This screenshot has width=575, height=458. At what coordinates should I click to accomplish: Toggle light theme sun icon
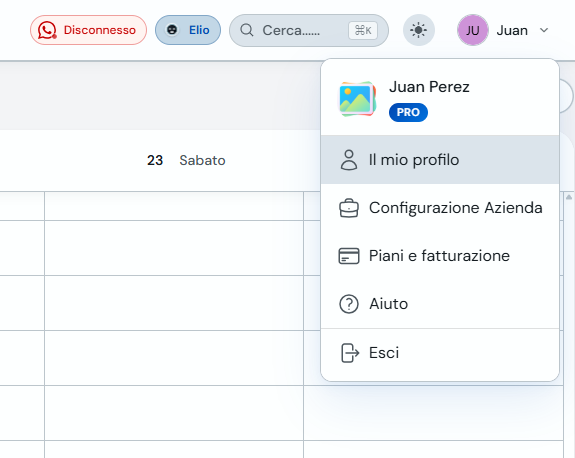point(419,30)
